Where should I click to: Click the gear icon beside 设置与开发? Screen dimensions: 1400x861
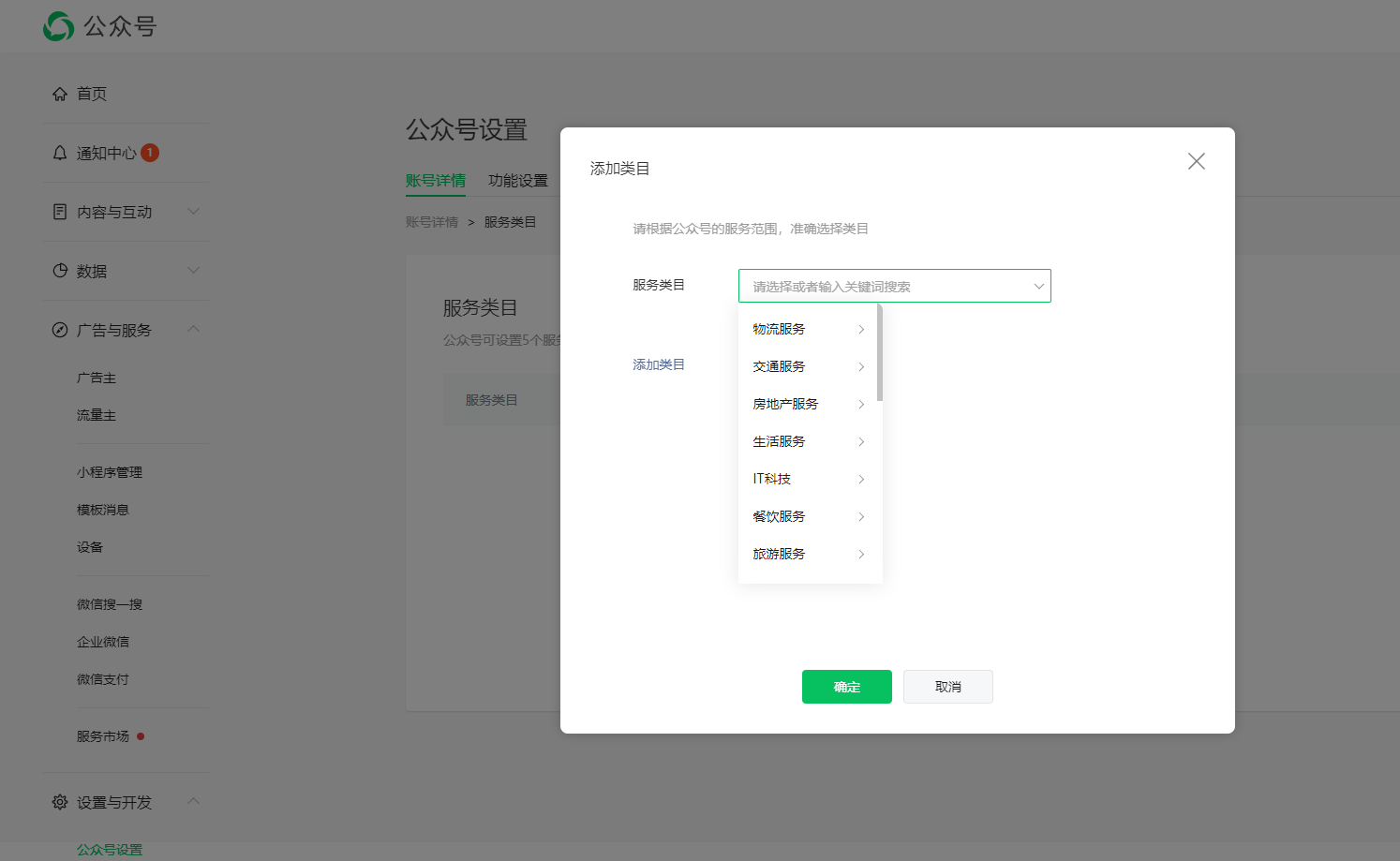(60, 802)
